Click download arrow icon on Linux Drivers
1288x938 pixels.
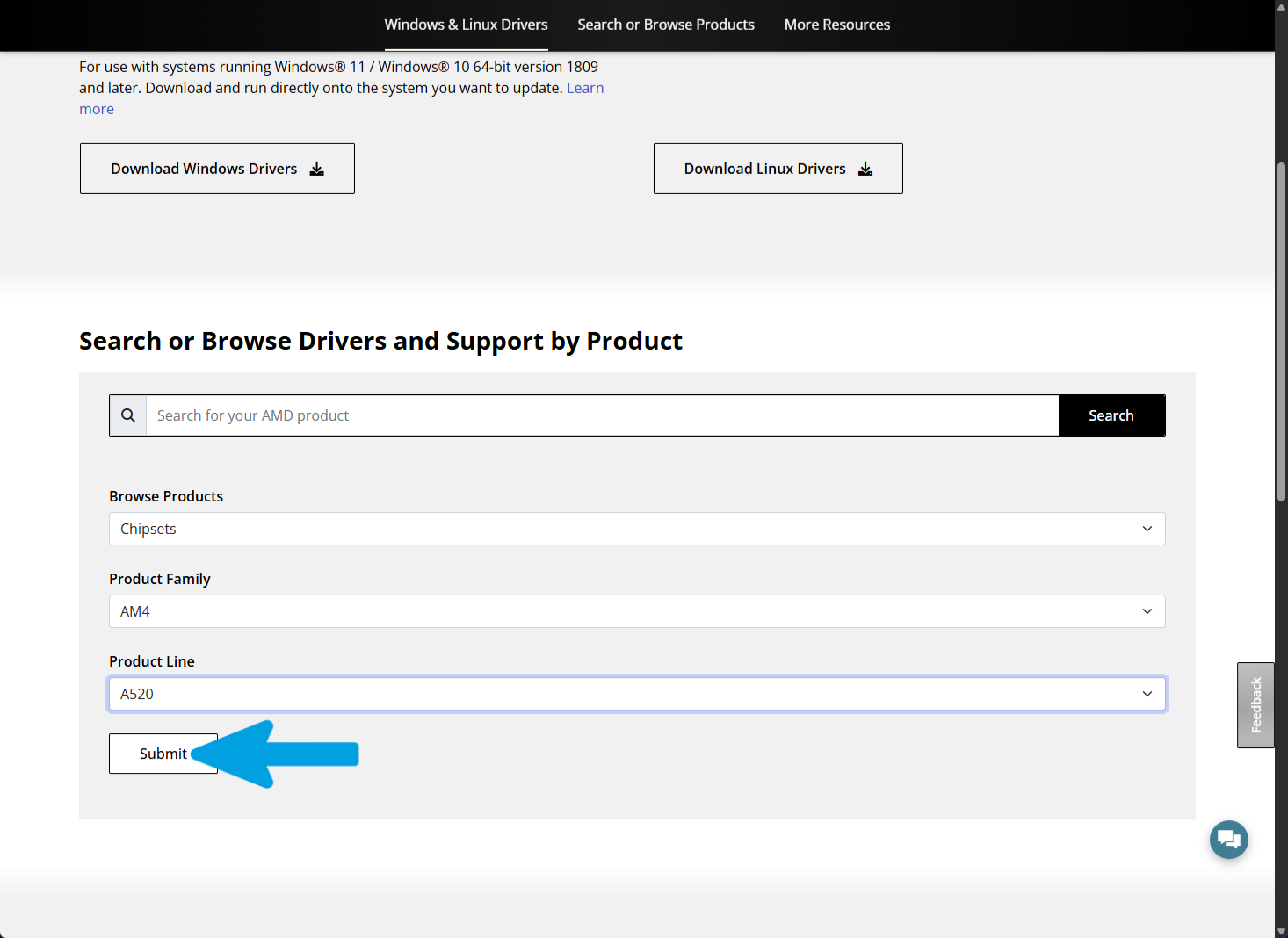[x=865, y=169]
